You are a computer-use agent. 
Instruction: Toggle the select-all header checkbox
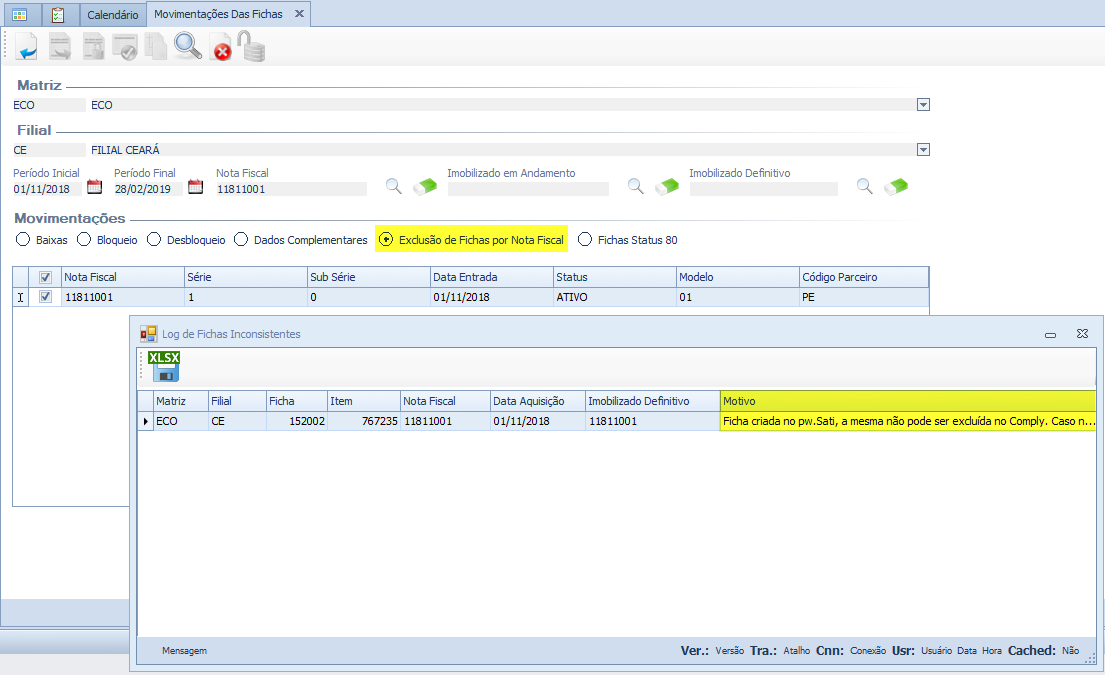coord(45,277)
